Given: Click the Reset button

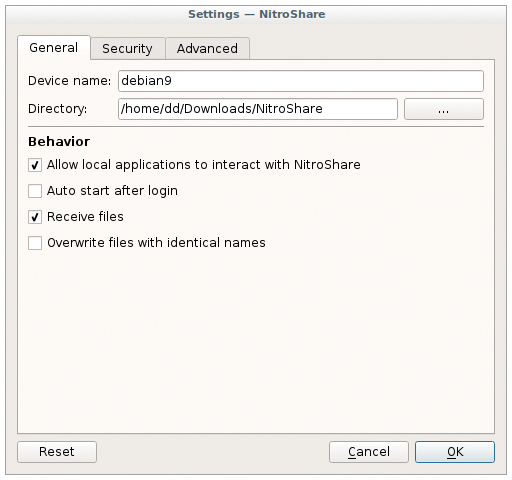Looking at the screenshot, I should 57,452.
